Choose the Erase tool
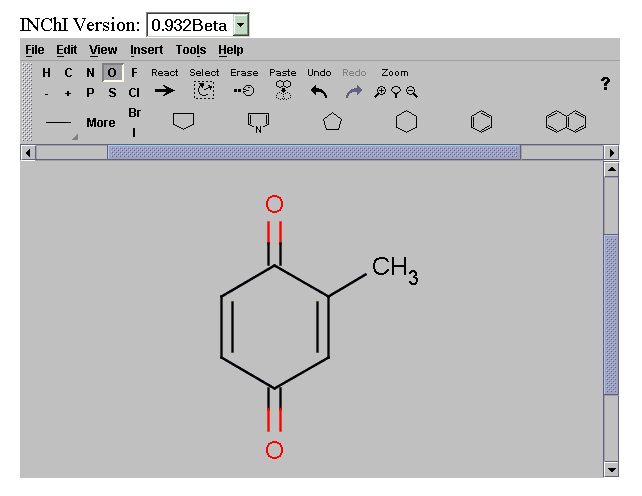642x496 pixels. 244,90
